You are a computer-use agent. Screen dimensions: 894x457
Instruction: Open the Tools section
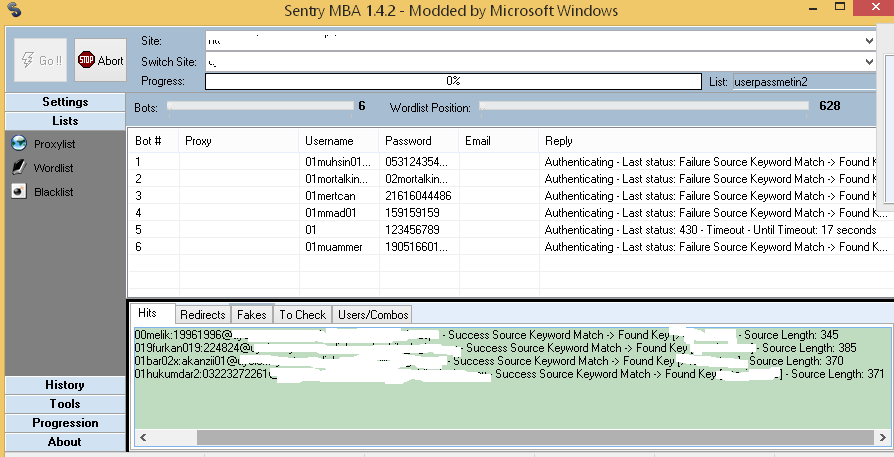pos(65,404)
